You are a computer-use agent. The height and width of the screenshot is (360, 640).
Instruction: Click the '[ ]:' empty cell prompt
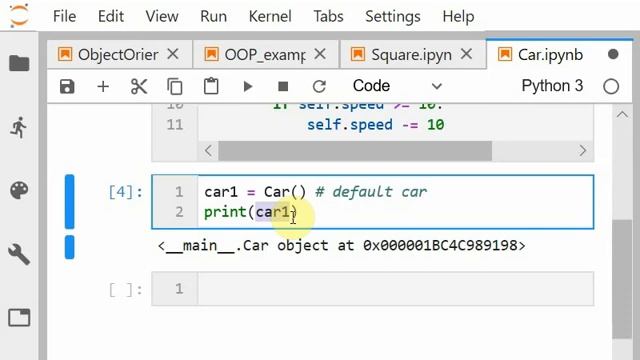[125, 289]
